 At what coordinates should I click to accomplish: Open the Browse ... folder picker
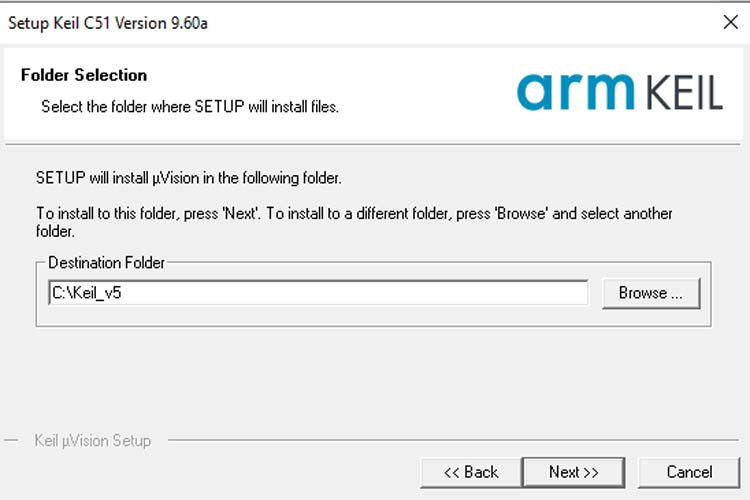click(x=650, y=293)
